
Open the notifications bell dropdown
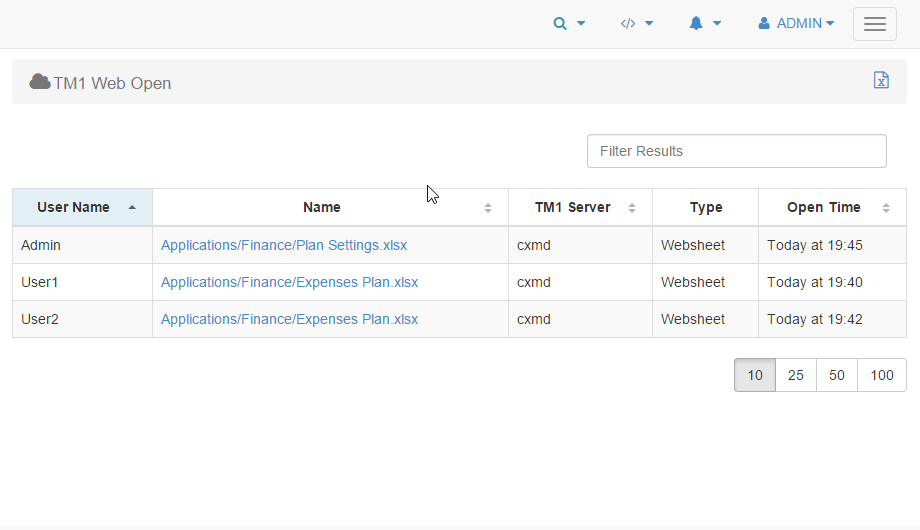[705, 23]
